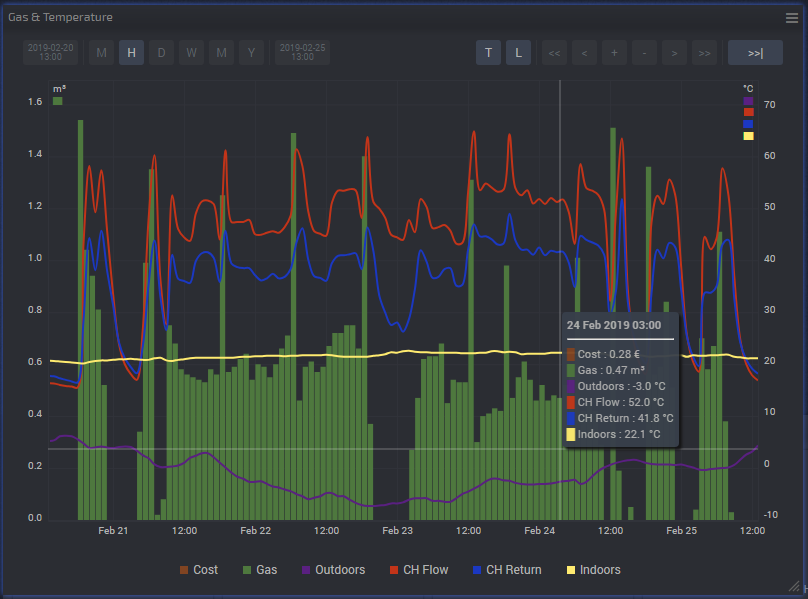Click tooltip line Cost : 0.28 €
808x599 pixels.
point(603,354)
